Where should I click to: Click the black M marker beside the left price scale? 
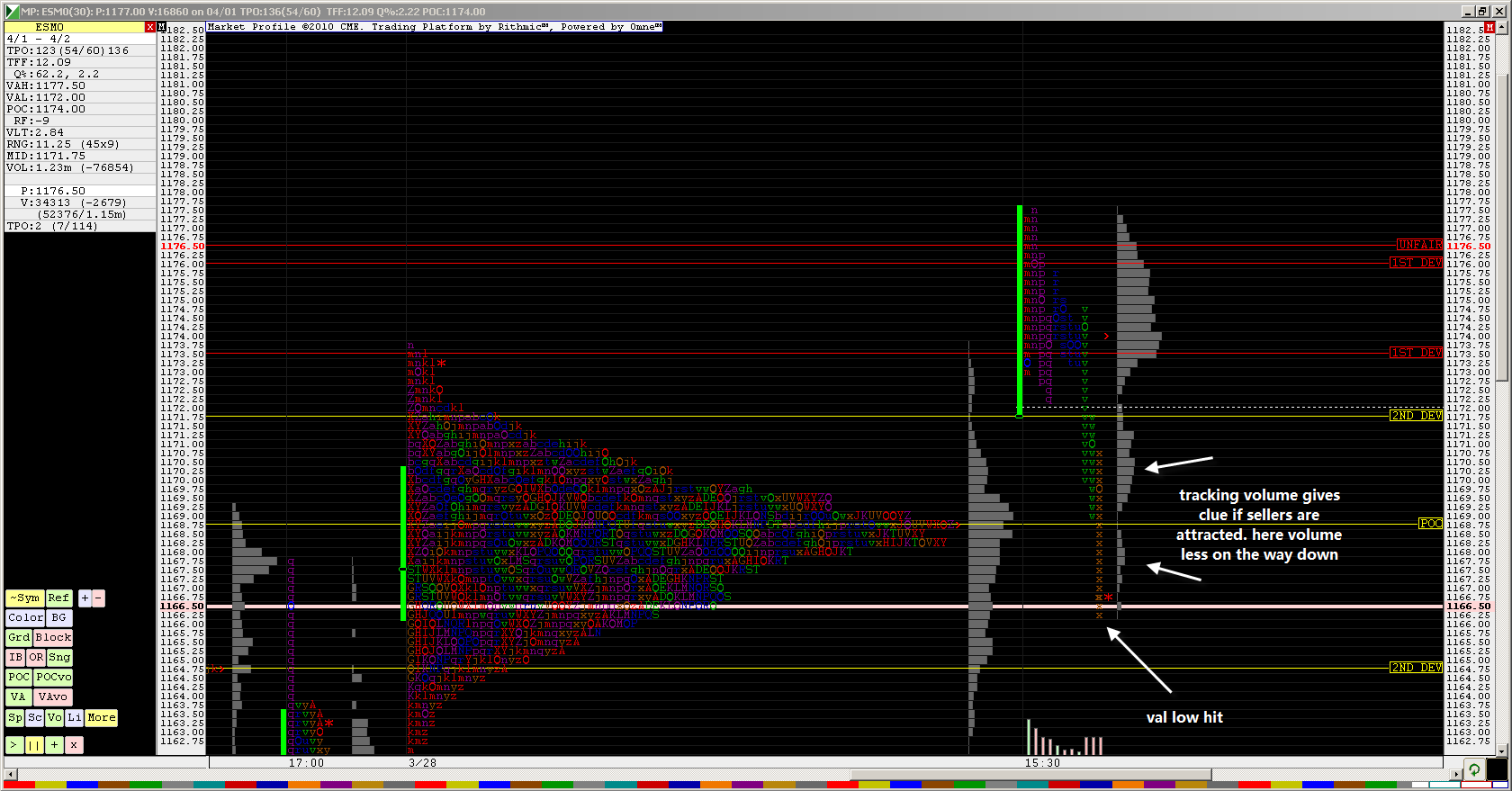coord(162,27)
